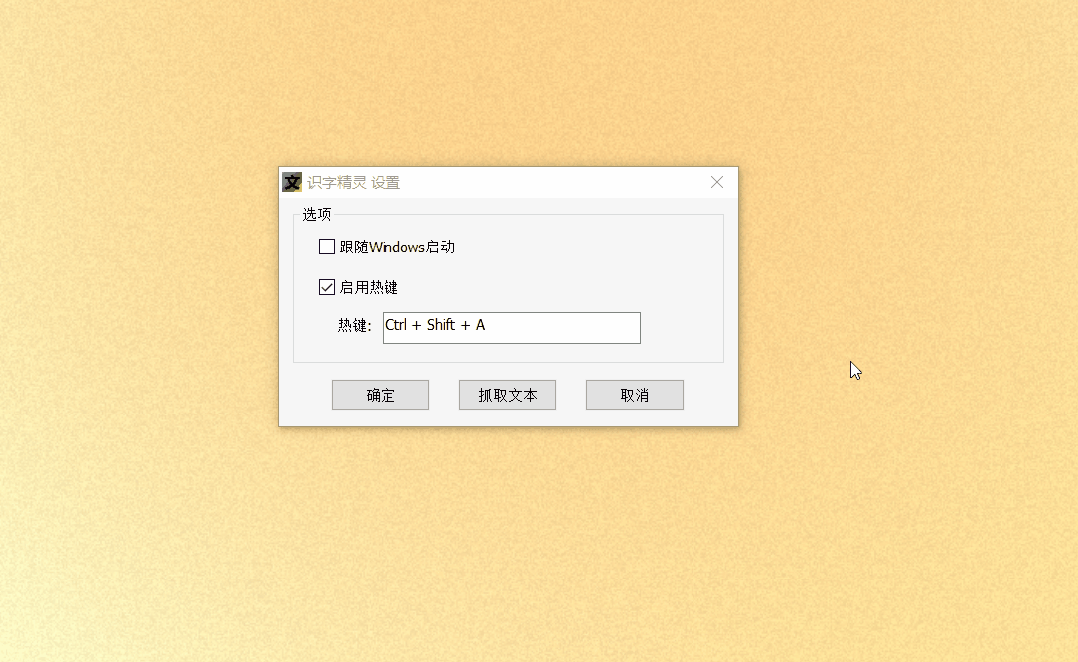This screenshot has width=1078, height=662.
Task: Click blank dialog area beside 取消 button
Action: [x=710, y=395]
